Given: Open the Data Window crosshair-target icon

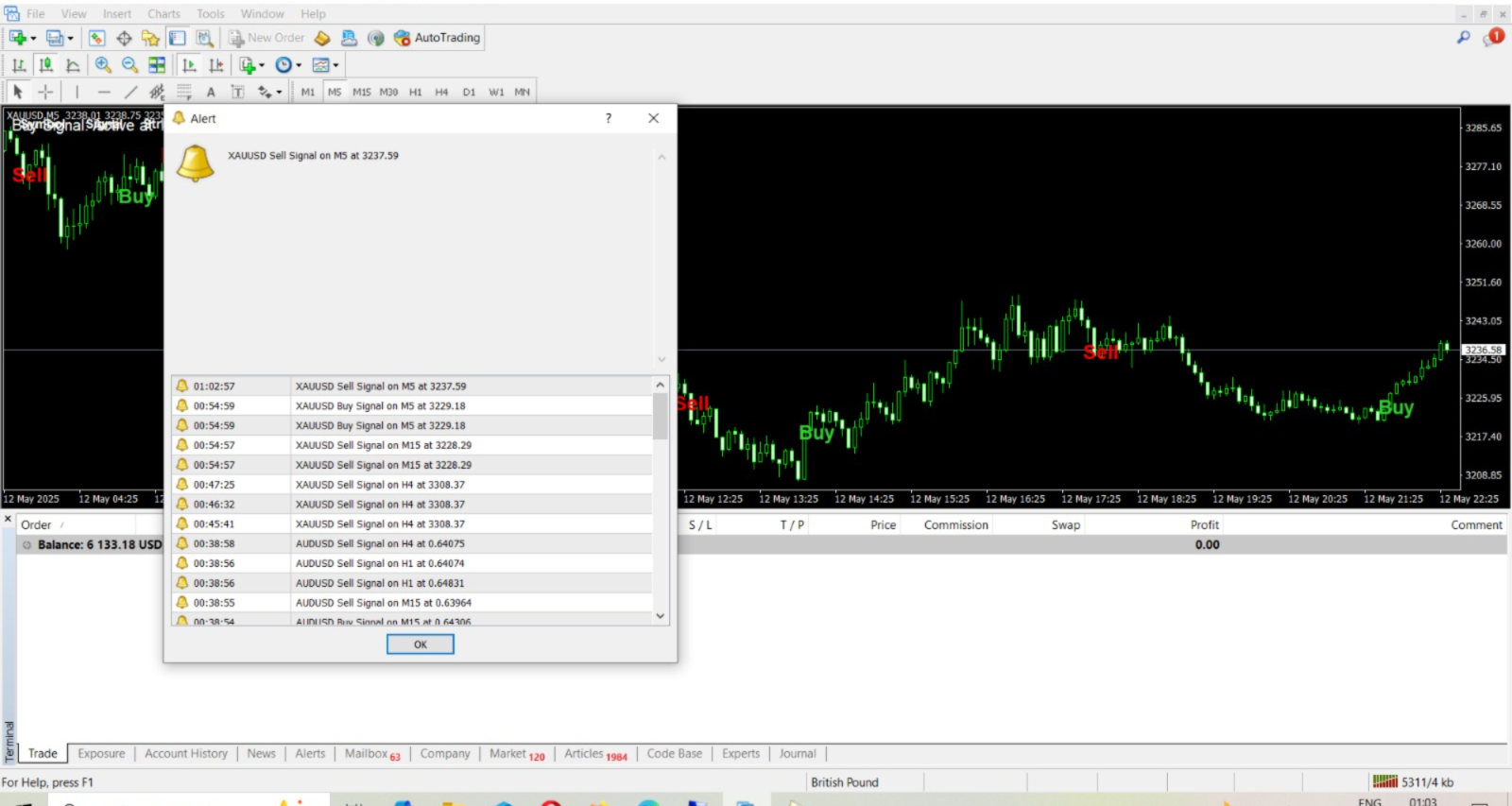Looking at the screenshot, I should [x=124, y=38].
